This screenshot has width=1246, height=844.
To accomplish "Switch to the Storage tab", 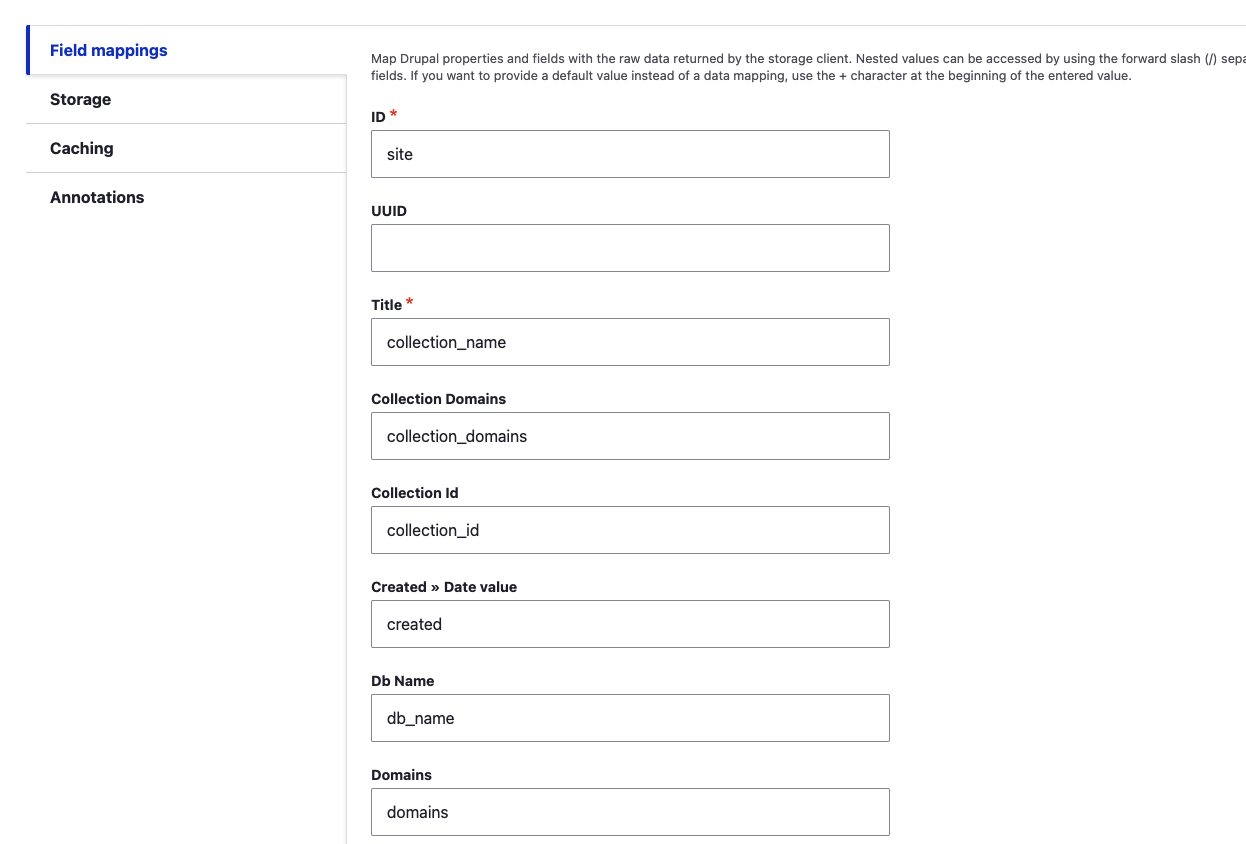I will [x=80, y=99].
